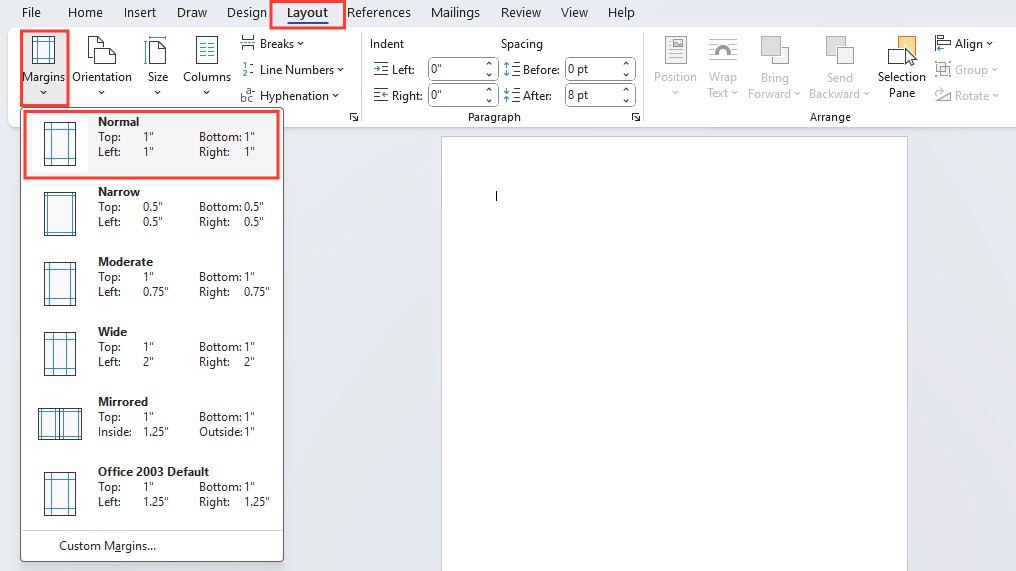The width and height of the screenshot is (1016, 571).
Task: Choose the Mirrored margins preset
Action: point(152,424)
